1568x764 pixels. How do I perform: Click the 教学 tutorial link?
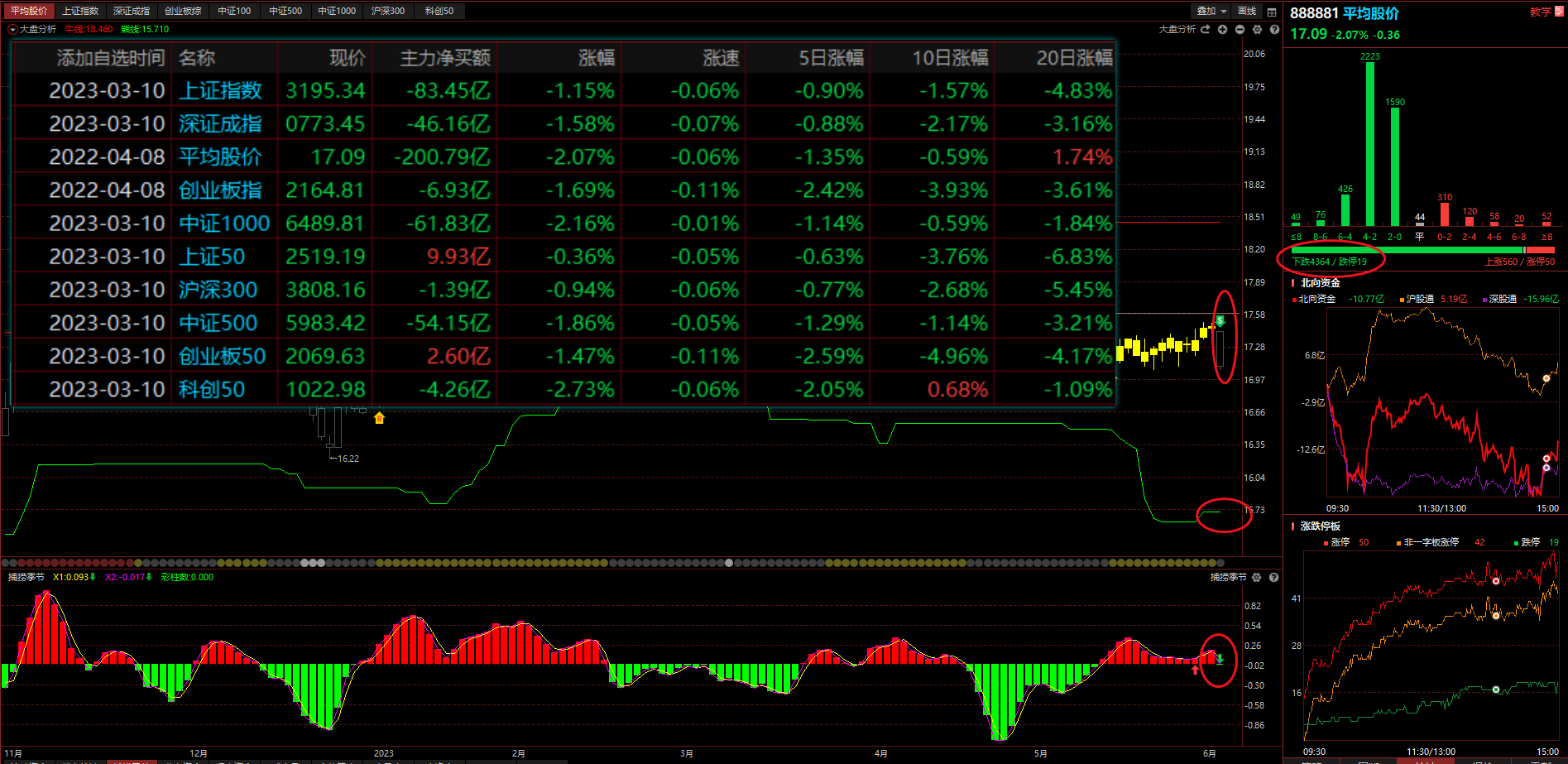pyautogui.click(x=1541, y=12)
